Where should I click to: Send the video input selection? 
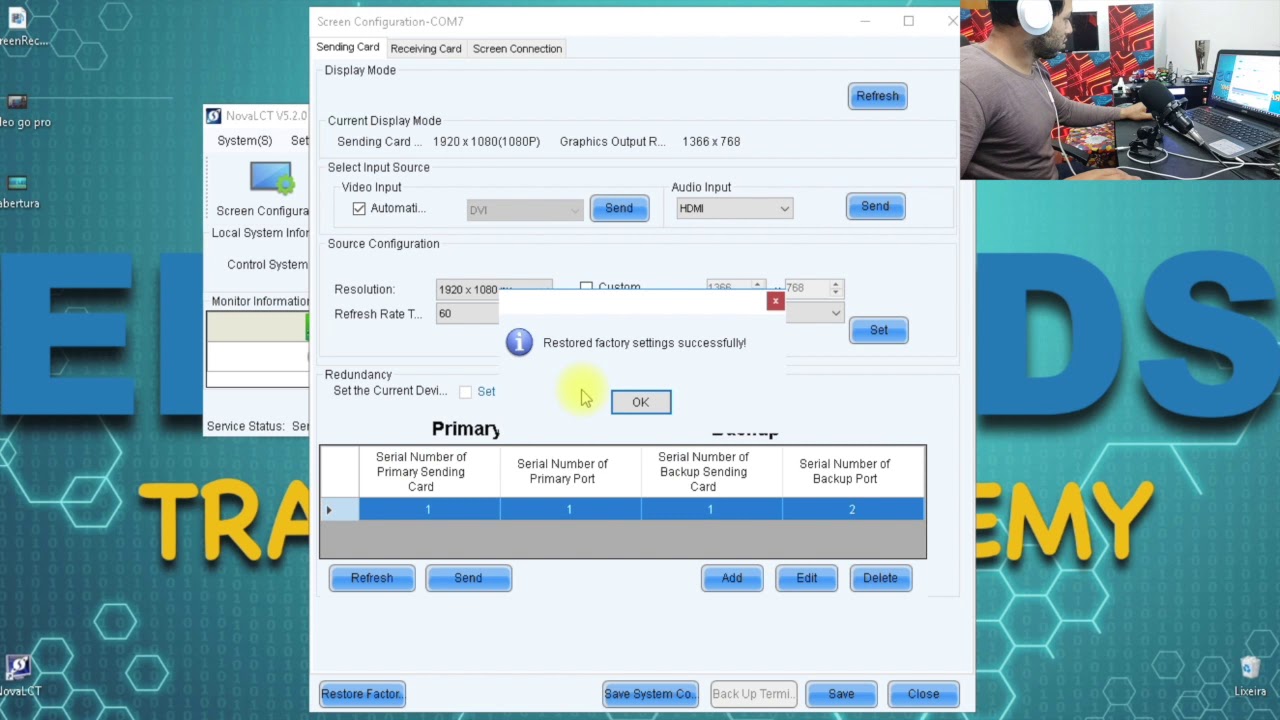(619, 208)
